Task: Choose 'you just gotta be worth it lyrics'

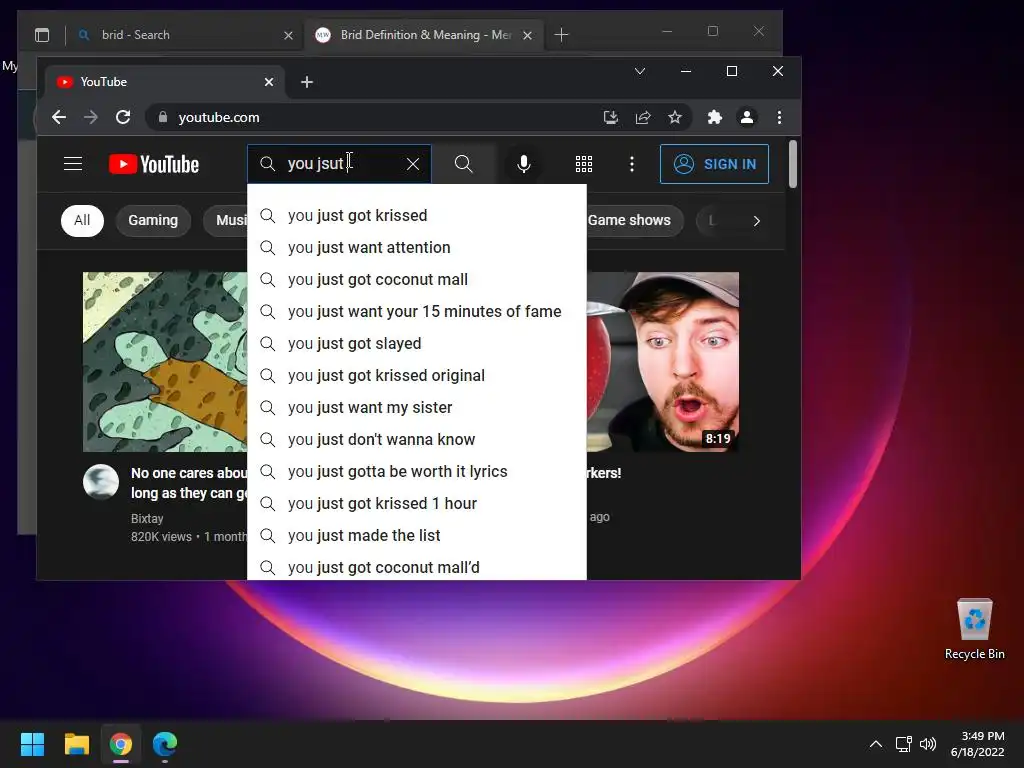Action: [417, 472]
